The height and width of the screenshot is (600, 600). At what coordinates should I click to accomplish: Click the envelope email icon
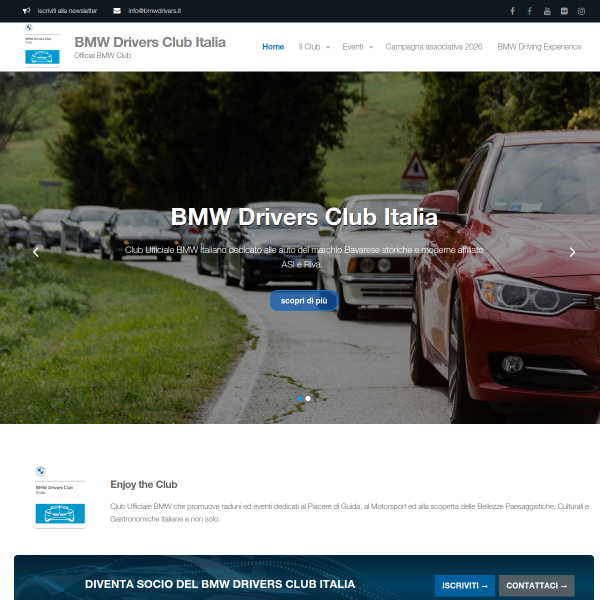(117, 11)
